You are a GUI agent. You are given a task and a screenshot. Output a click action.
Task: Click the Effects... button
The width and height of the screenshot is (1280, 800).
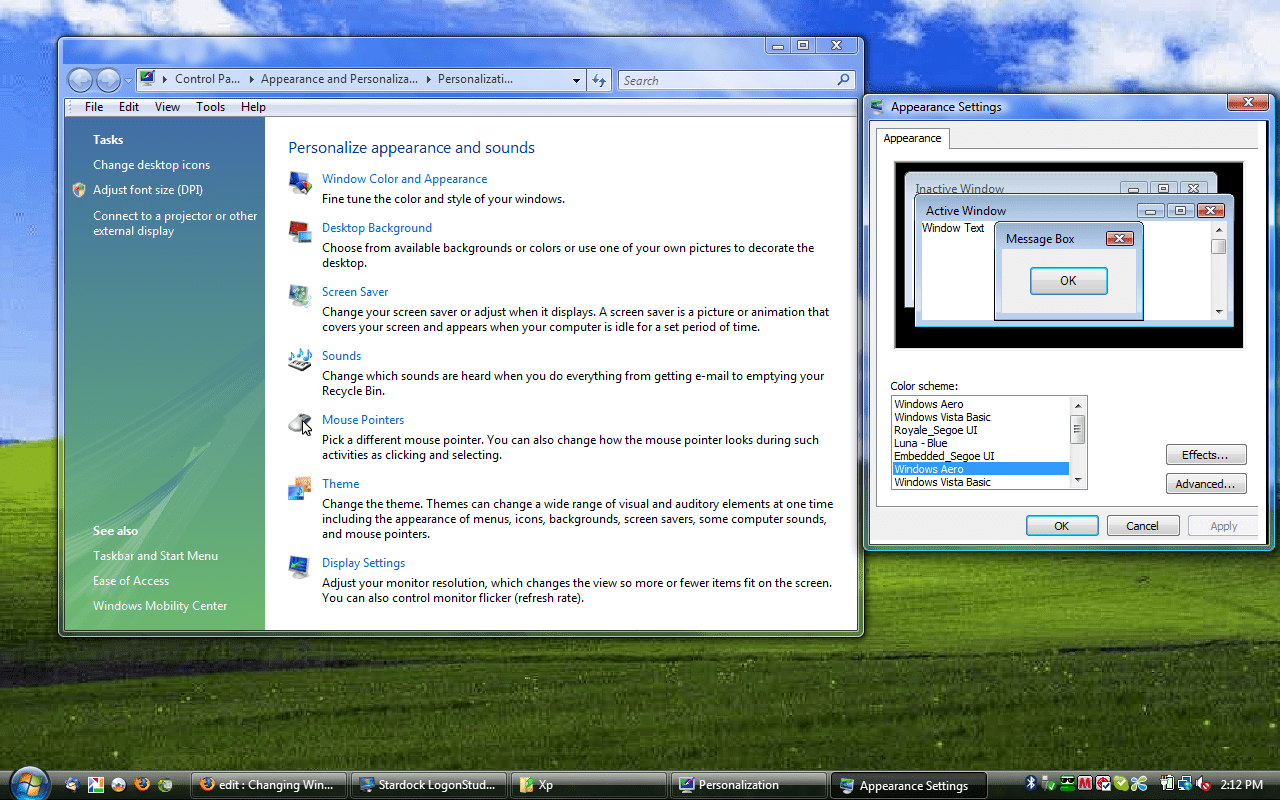(x=1205, y=453)
